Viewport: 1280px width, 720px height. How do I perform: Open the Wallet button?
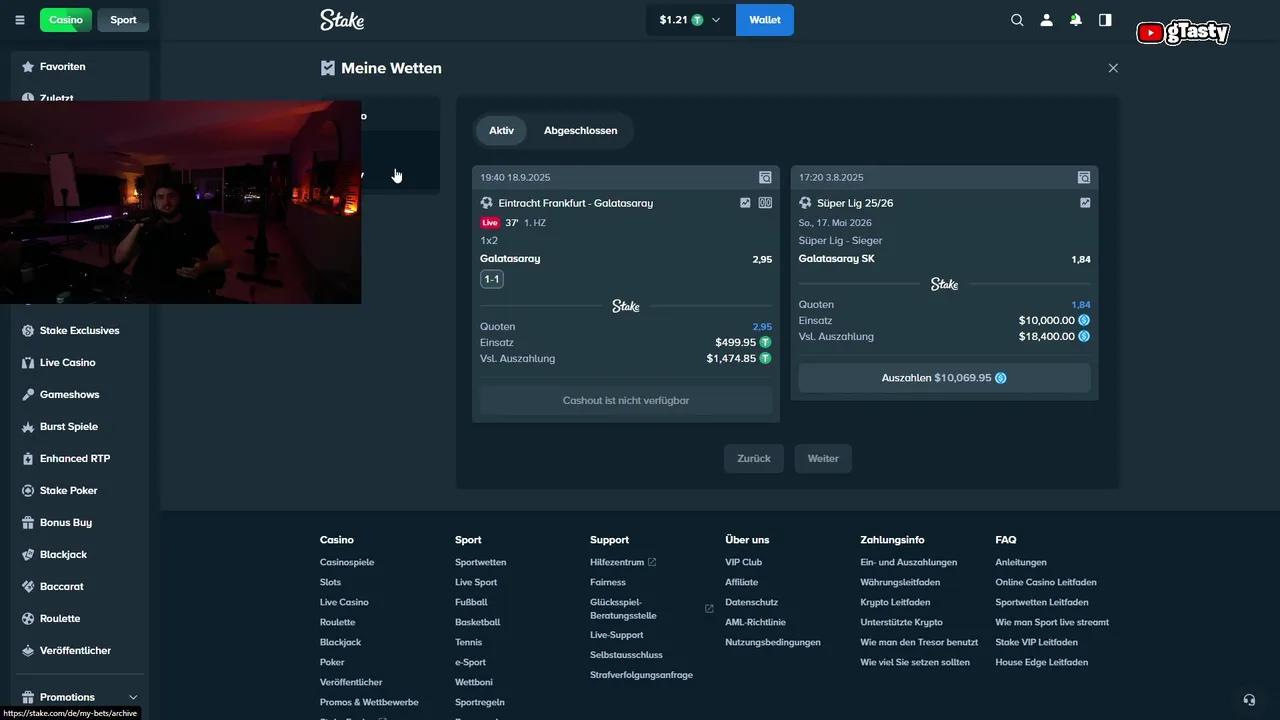click(765, 20)
